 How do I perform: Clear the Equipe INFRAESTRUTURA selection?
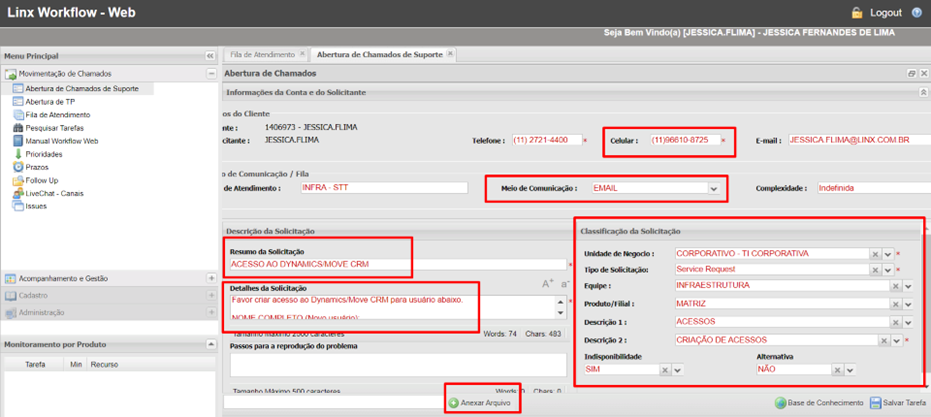pos(897,286)
